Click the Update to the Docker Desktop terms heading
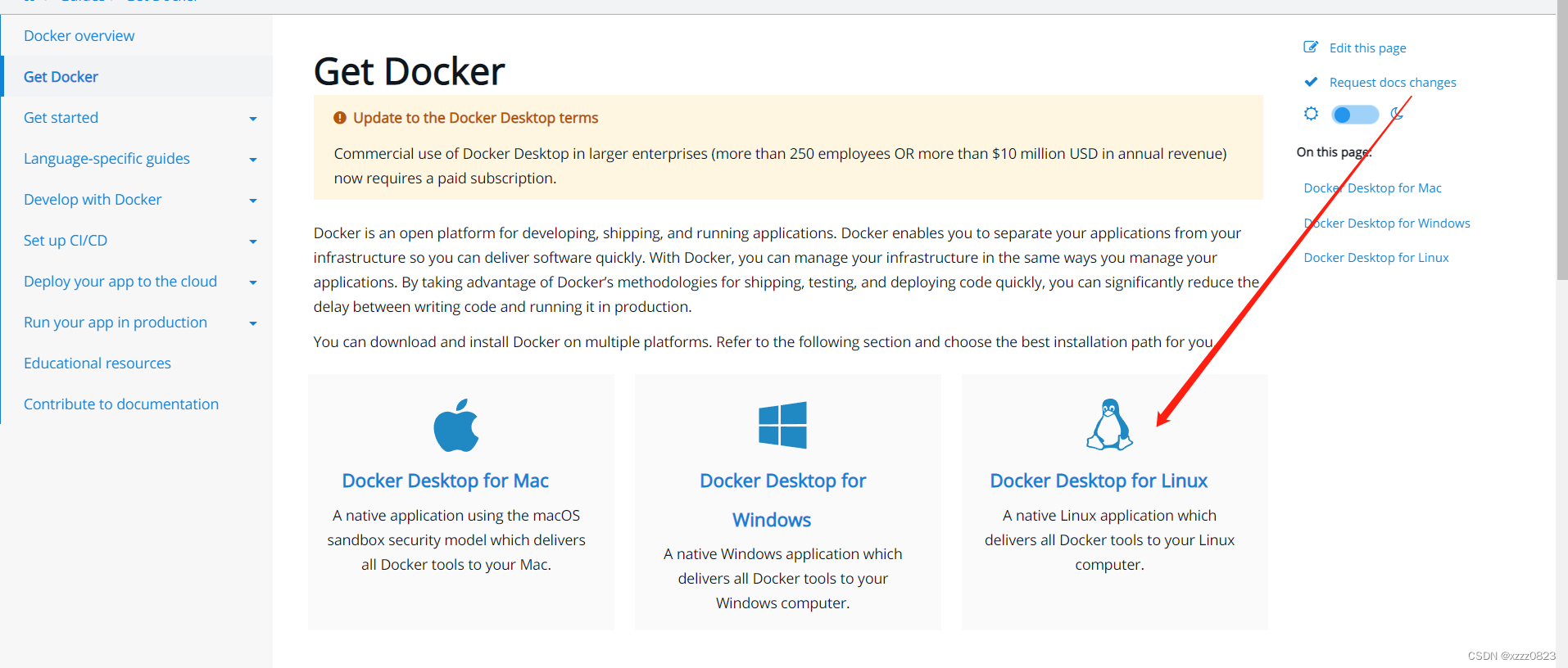This screenshot has width=1568, height=668. tap(475, 118)
